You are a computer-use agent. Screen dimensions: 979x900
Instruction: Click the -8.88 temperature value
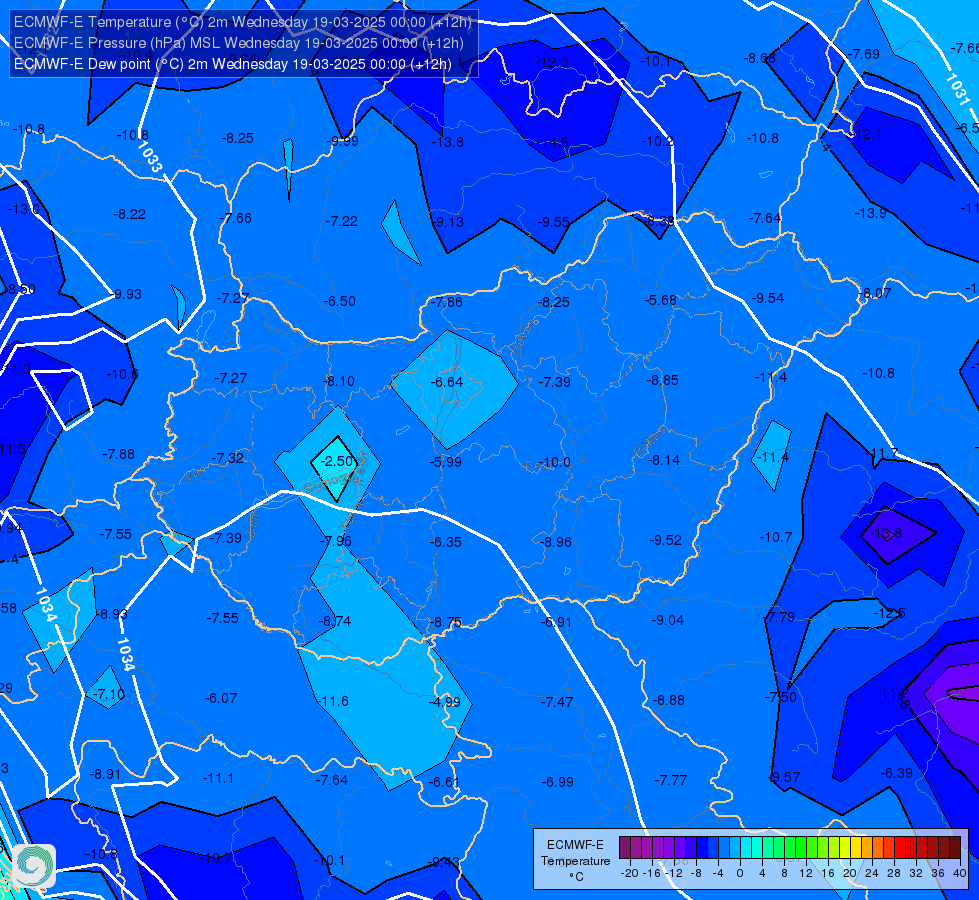point(669,700)
